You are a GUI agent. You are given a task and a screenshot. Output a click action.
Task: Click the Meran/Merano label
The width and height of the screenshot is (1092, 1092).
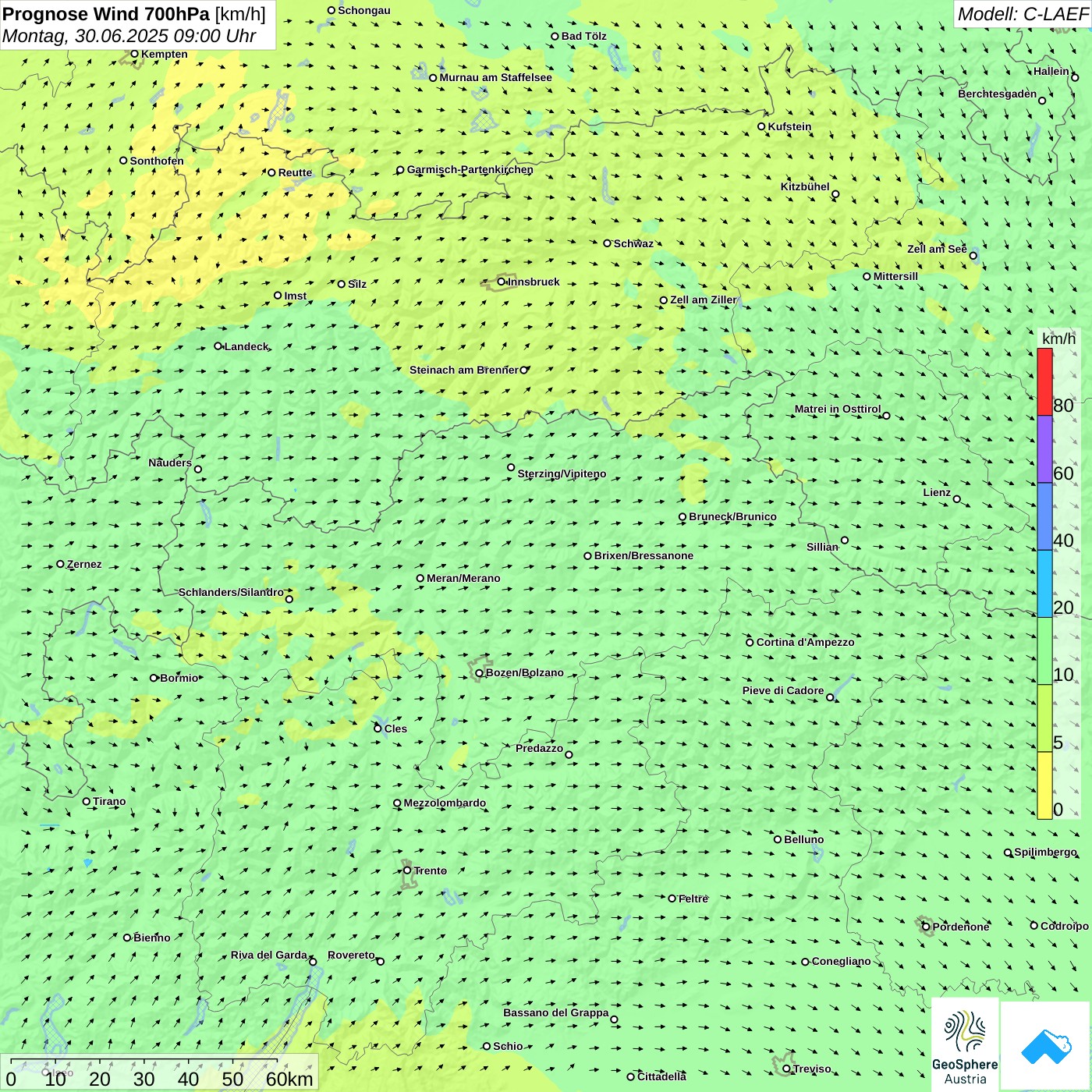pos(463,578)
